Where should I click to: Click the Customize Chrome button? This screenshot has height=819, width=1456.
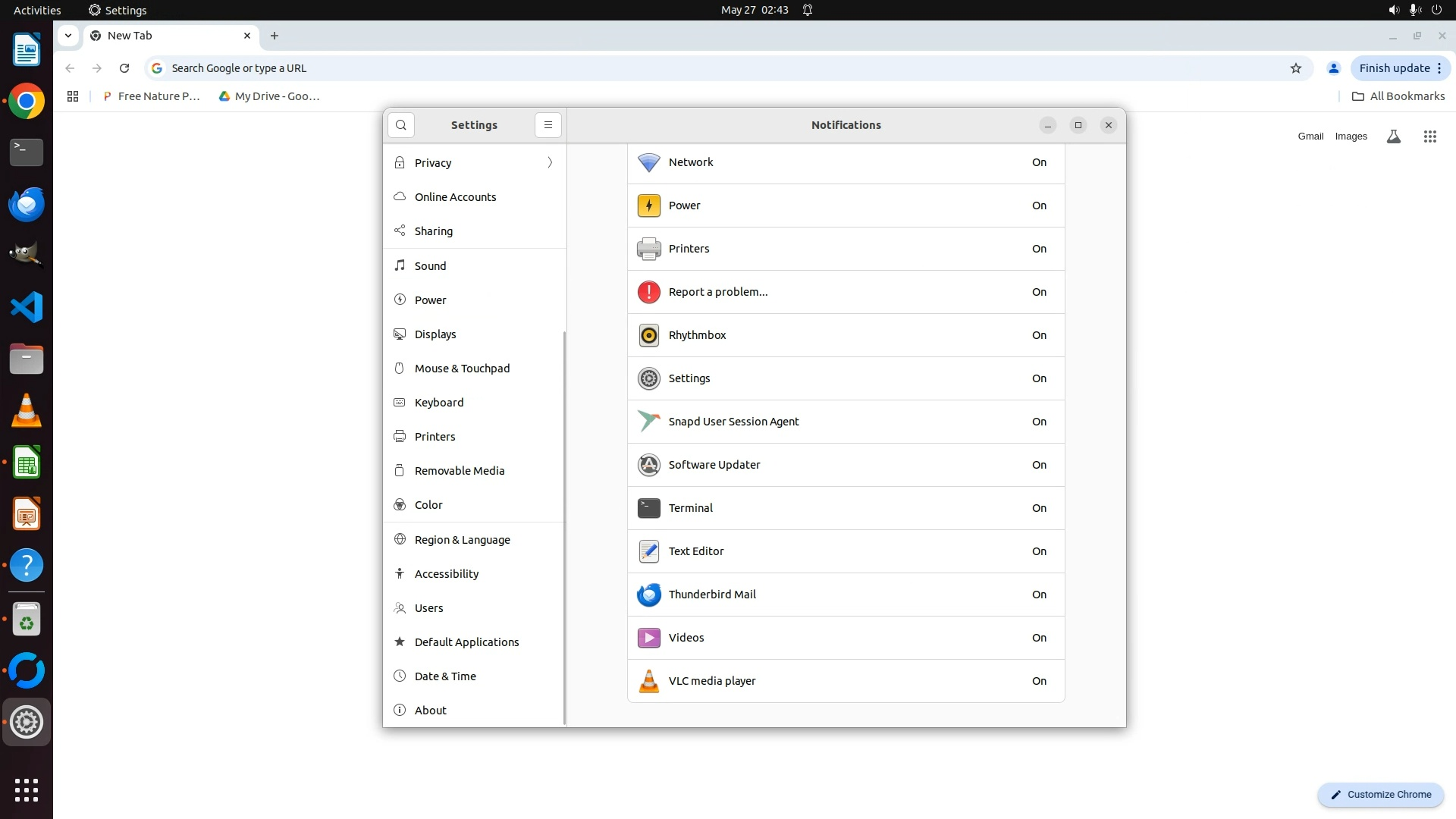coord(1380,795)
